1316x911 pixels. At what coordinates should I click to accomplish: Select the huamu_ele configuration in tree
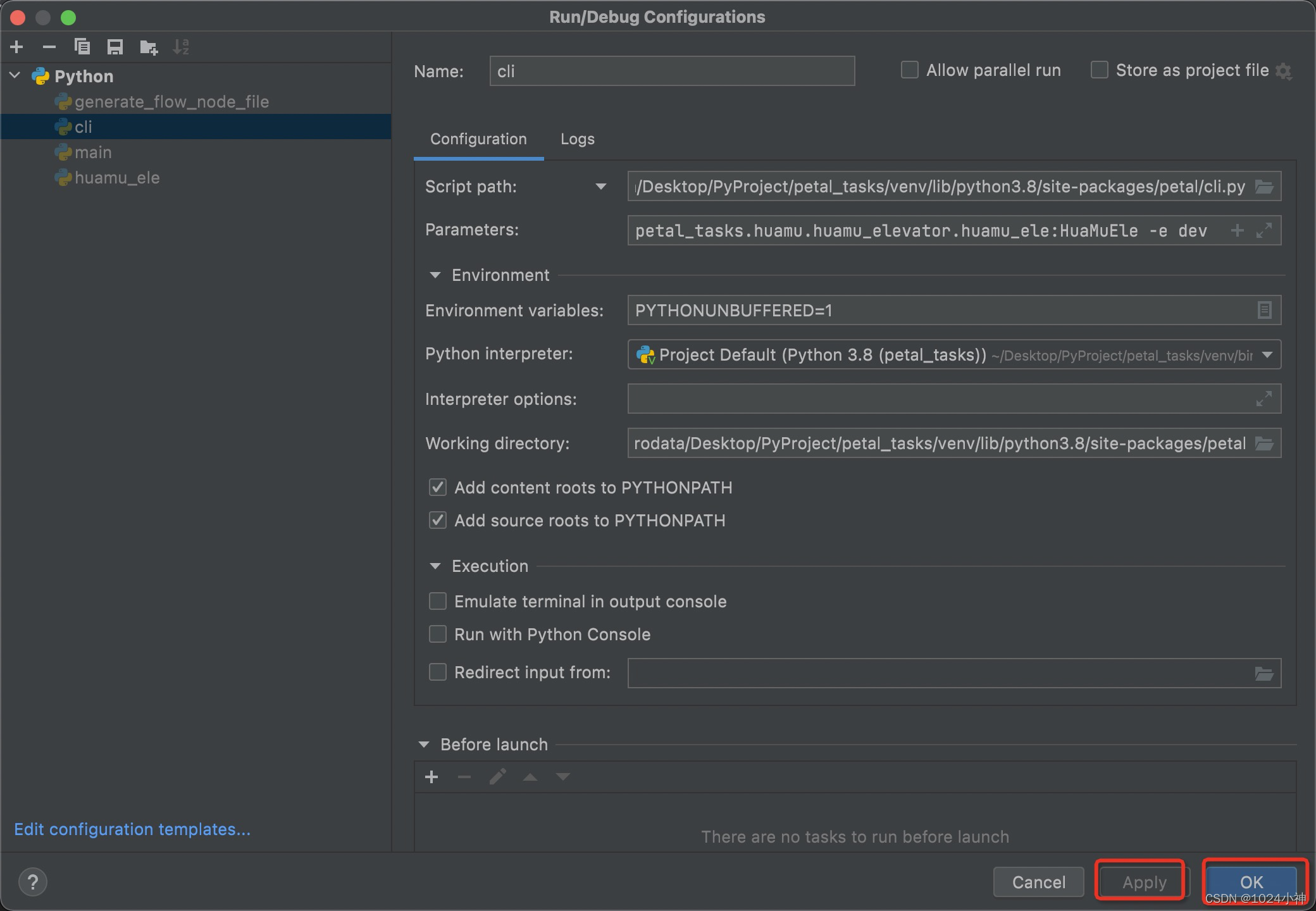[x=117, y=178]
